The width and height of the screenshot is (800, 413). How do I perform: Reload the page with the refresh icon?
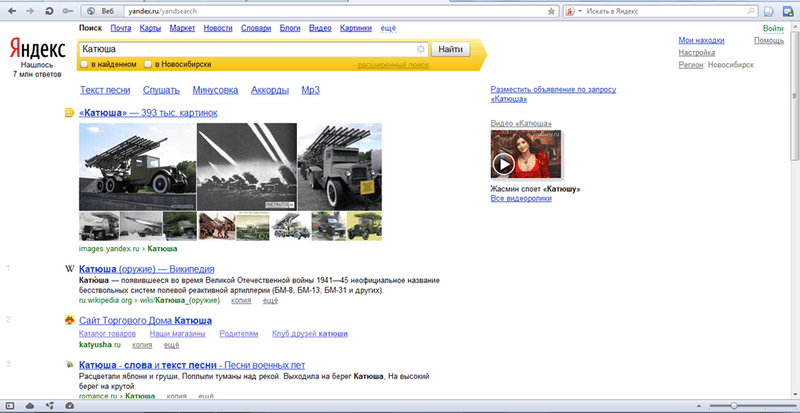[x=51, y=10]
